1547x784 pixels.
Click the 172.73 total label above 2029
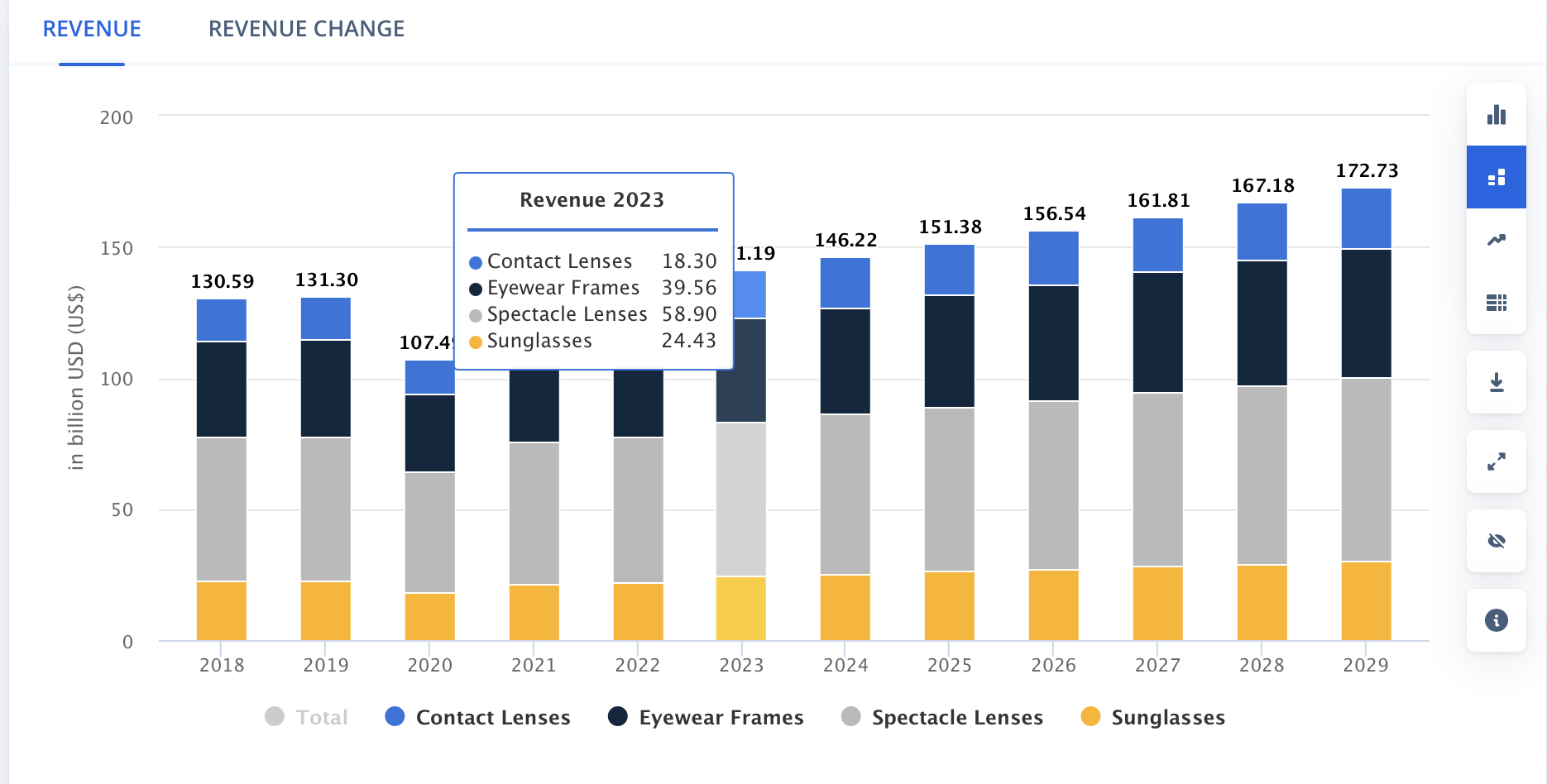pos(1367,171)
